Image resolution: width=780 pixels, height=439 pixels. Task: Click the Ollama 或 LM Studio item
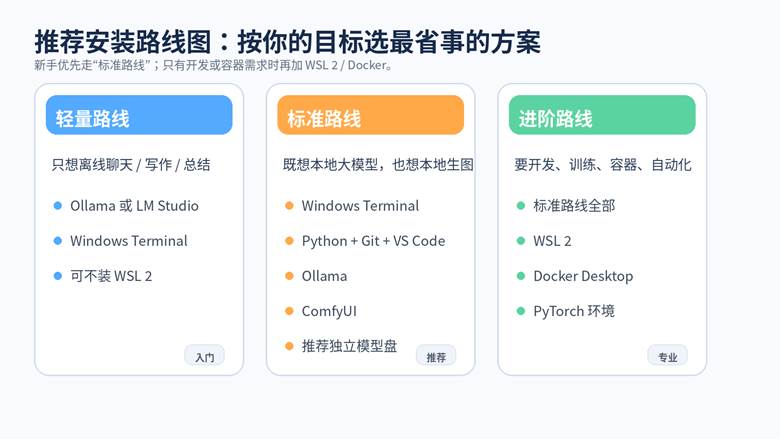(x=134, y=206)
